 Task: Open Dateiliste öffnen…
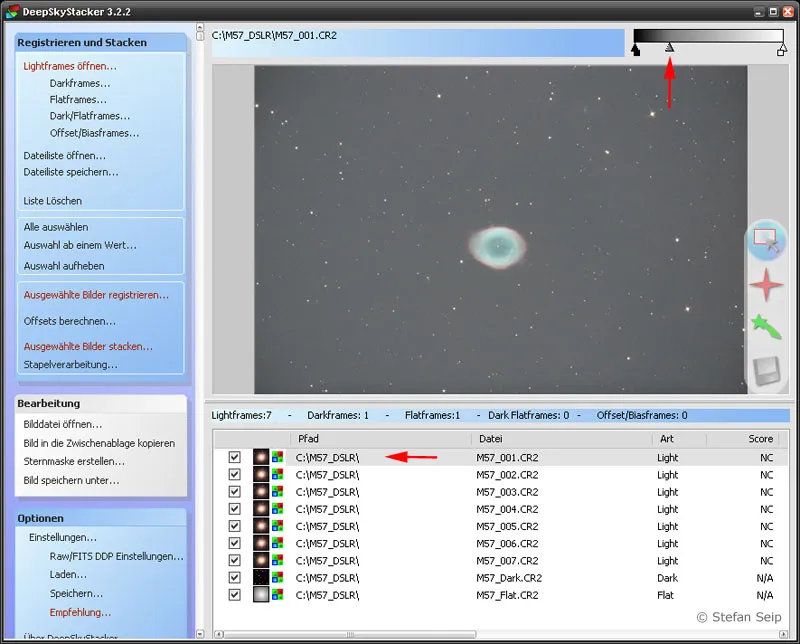tap(64, 156)
